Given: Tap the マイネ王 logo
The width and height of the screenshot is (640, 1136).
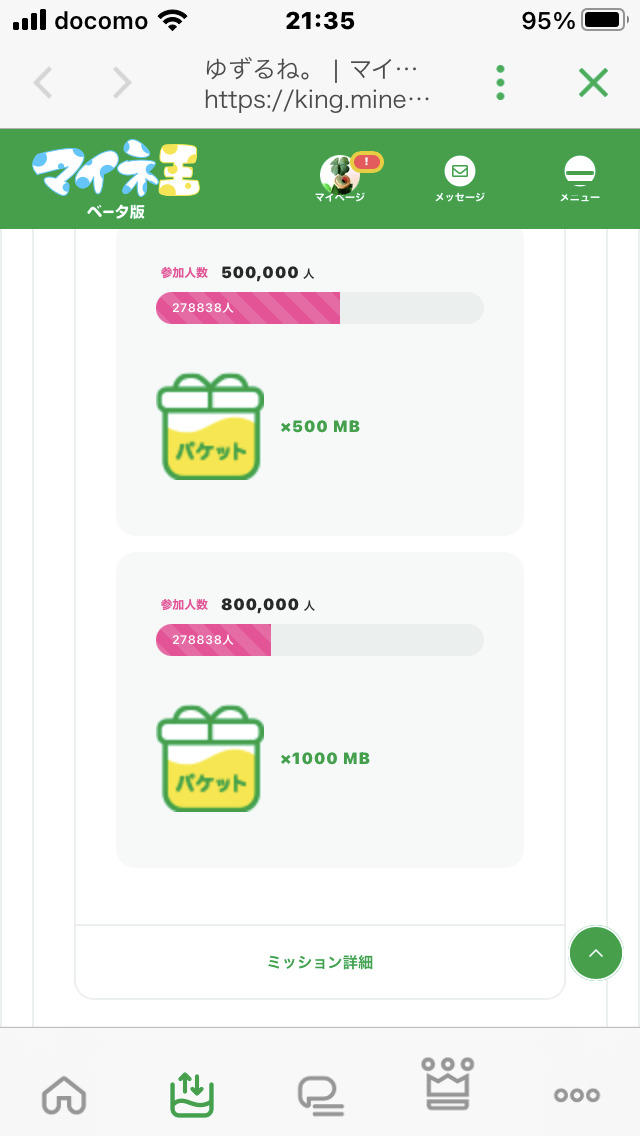Looking at the screenshot, I should [115, 173].
